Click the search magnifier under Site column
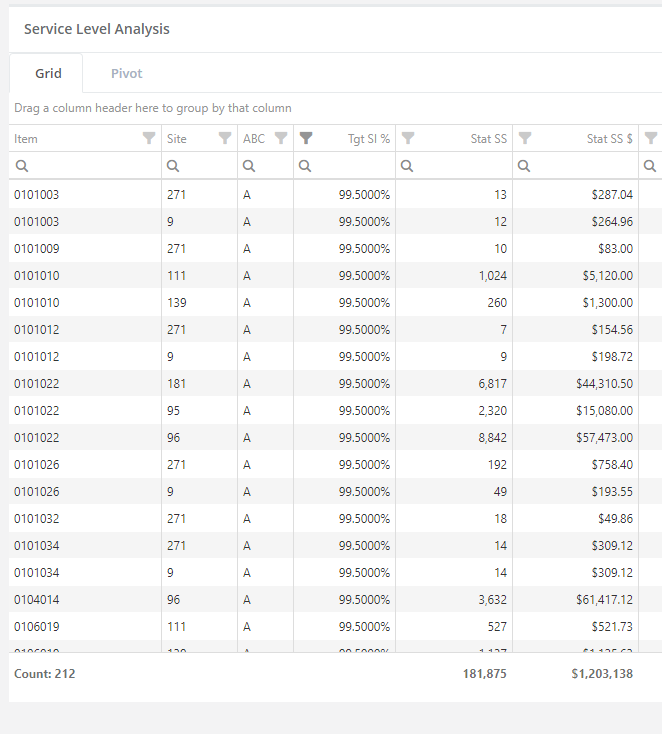The width and height of the screenshot is (662, 734). 173,166
